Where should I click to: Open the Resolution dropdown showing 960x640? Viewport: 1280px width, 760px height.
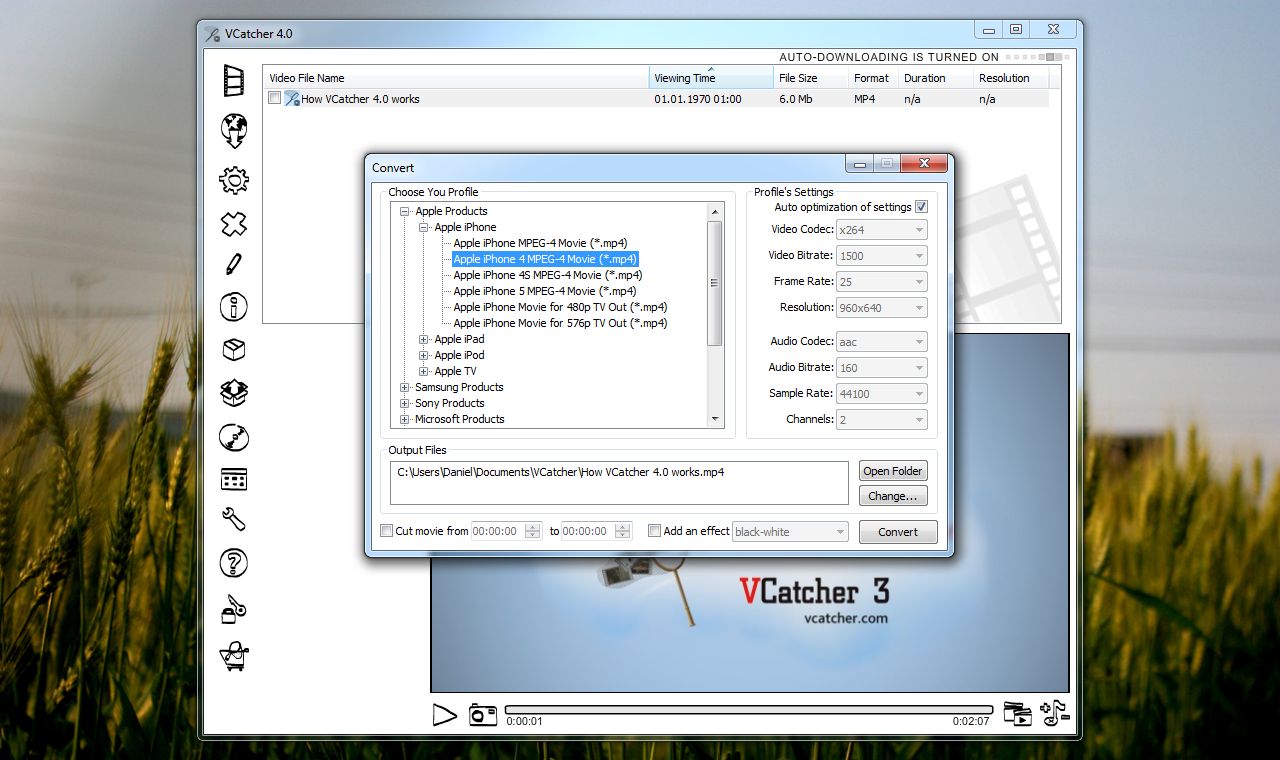[882, 308]
